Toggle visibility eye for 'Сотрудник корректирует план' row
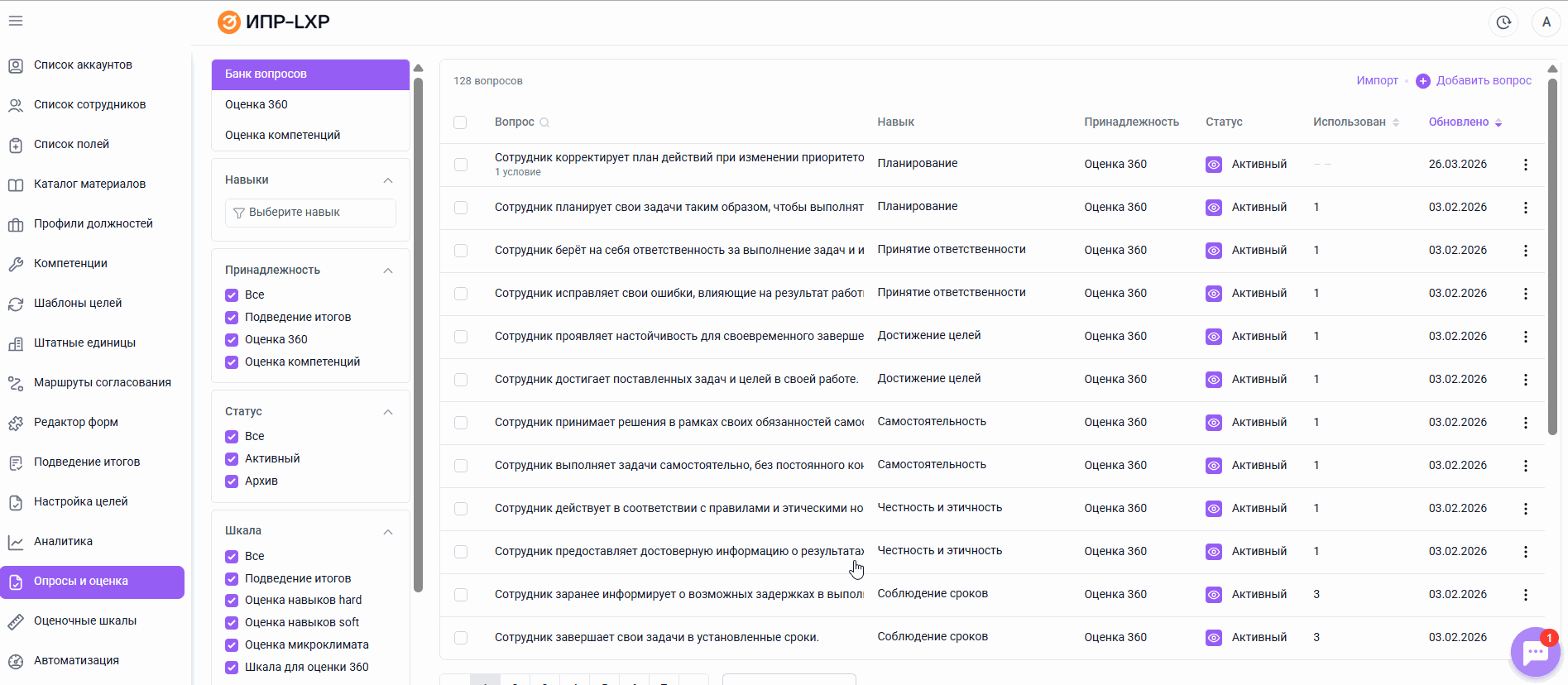 1214,165
